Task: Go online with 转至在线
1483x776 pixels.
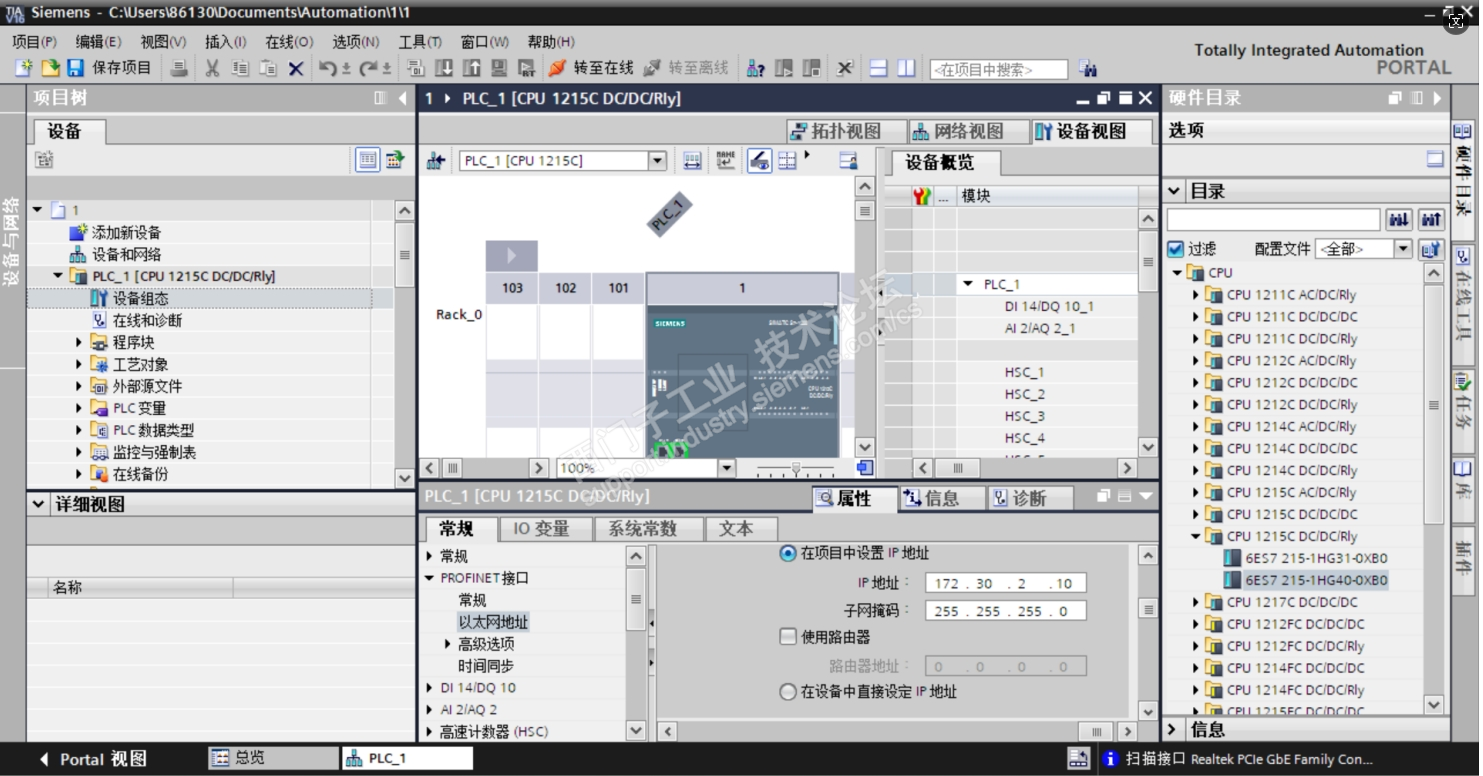Action: coord(590,68)
